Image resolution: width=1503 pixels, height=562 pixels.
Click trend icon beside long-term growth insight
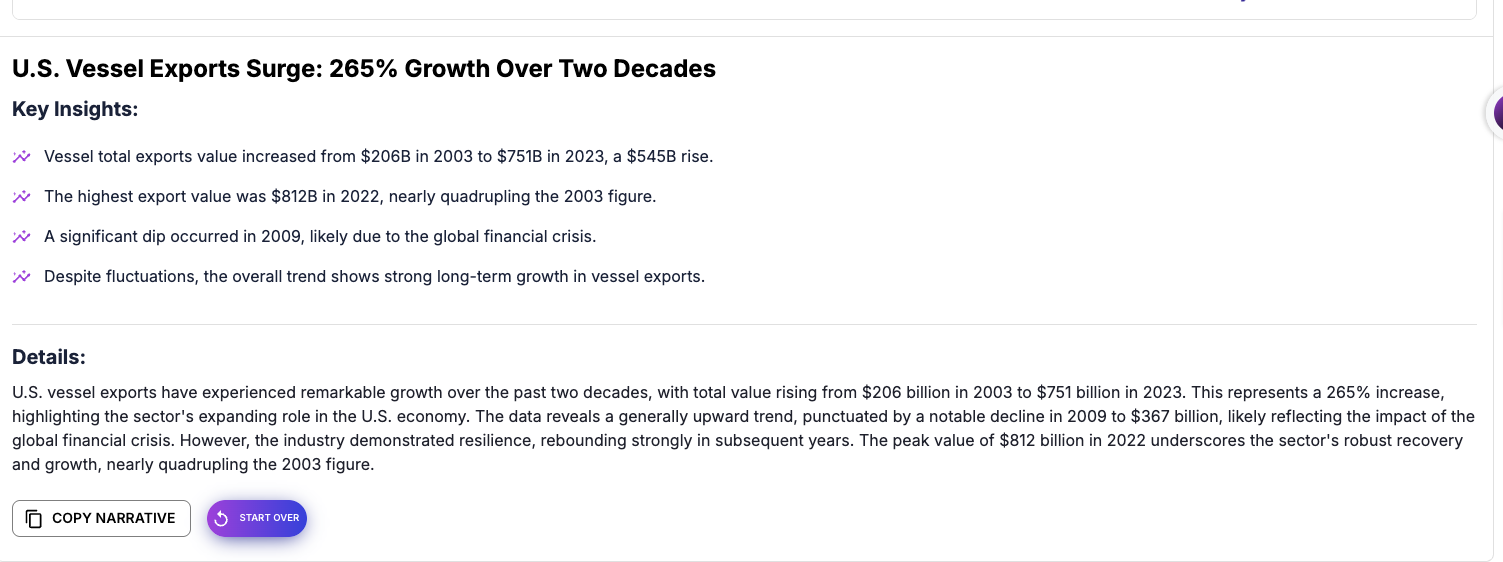click(x=21, y=277)
